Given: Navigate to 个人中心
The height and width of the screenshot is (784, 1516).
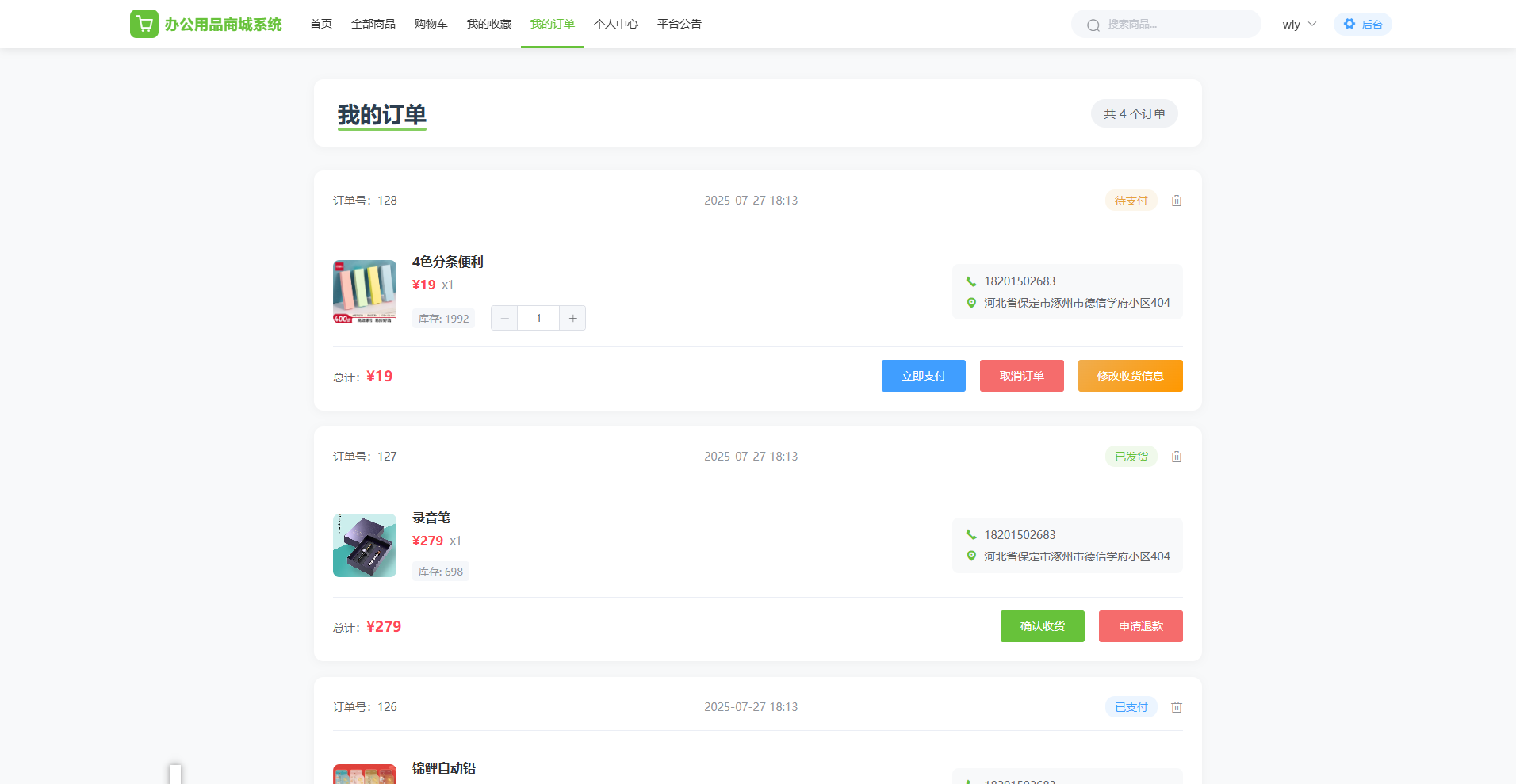Looking at the screenshot, I should pyautogui.click(x=615, y=24).
